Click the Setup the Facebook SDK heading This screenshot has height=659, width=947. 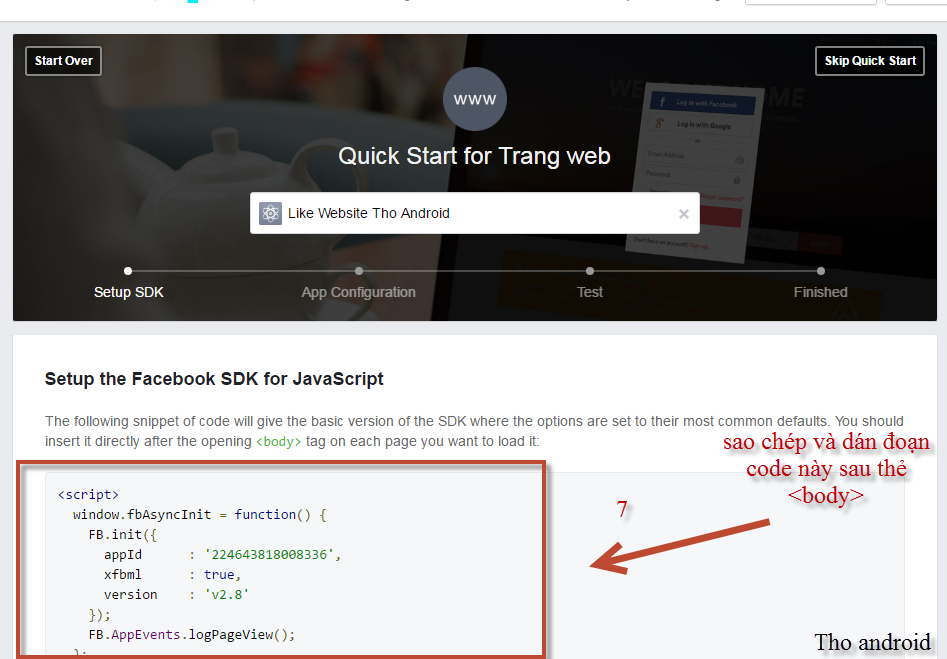214,379
